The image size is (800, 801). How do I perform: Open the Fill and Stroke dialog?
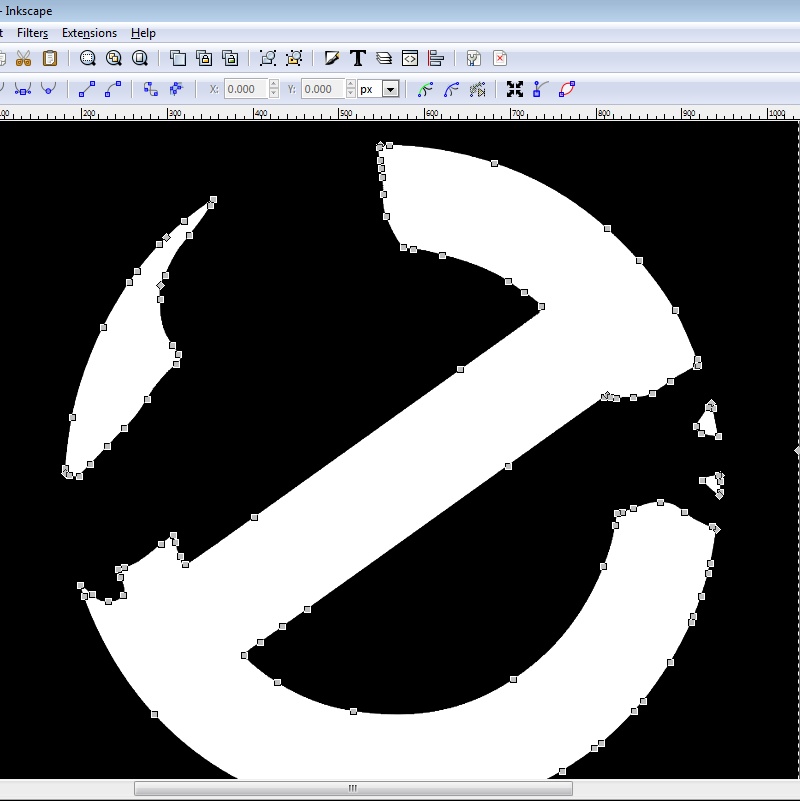tap(332, 58)
